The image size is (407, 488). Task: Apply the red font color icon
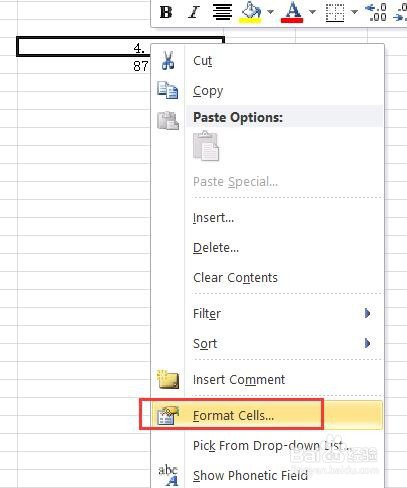pyautogui.click(x=292, y=12)
